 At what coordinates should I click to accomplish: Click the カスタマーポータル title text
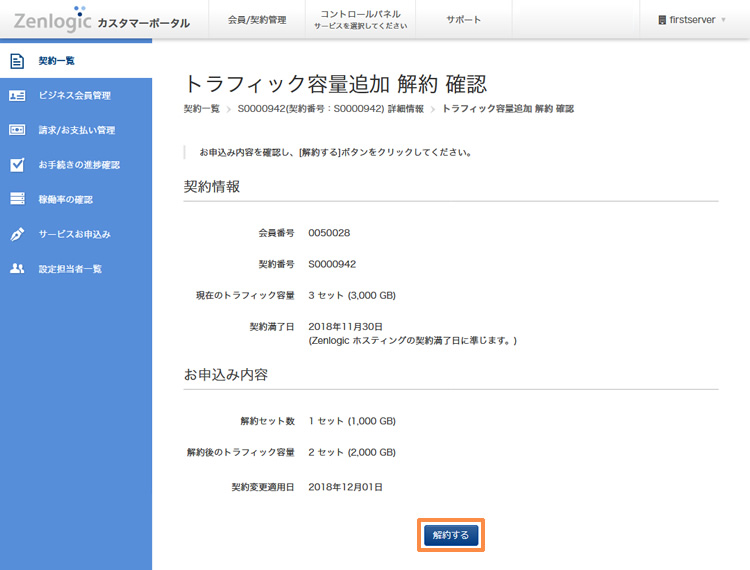(x=143, y=22)
